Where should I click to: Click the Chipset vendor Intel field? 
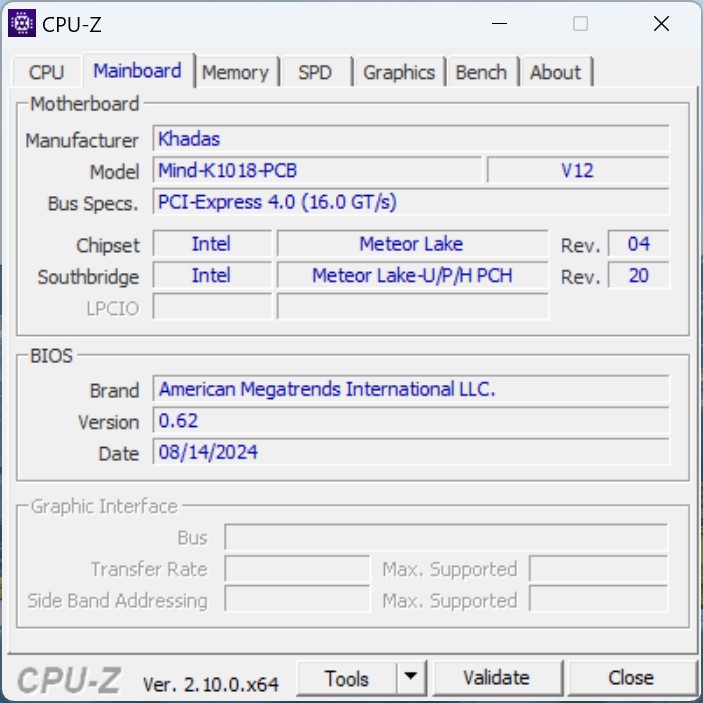click(212, 243)
